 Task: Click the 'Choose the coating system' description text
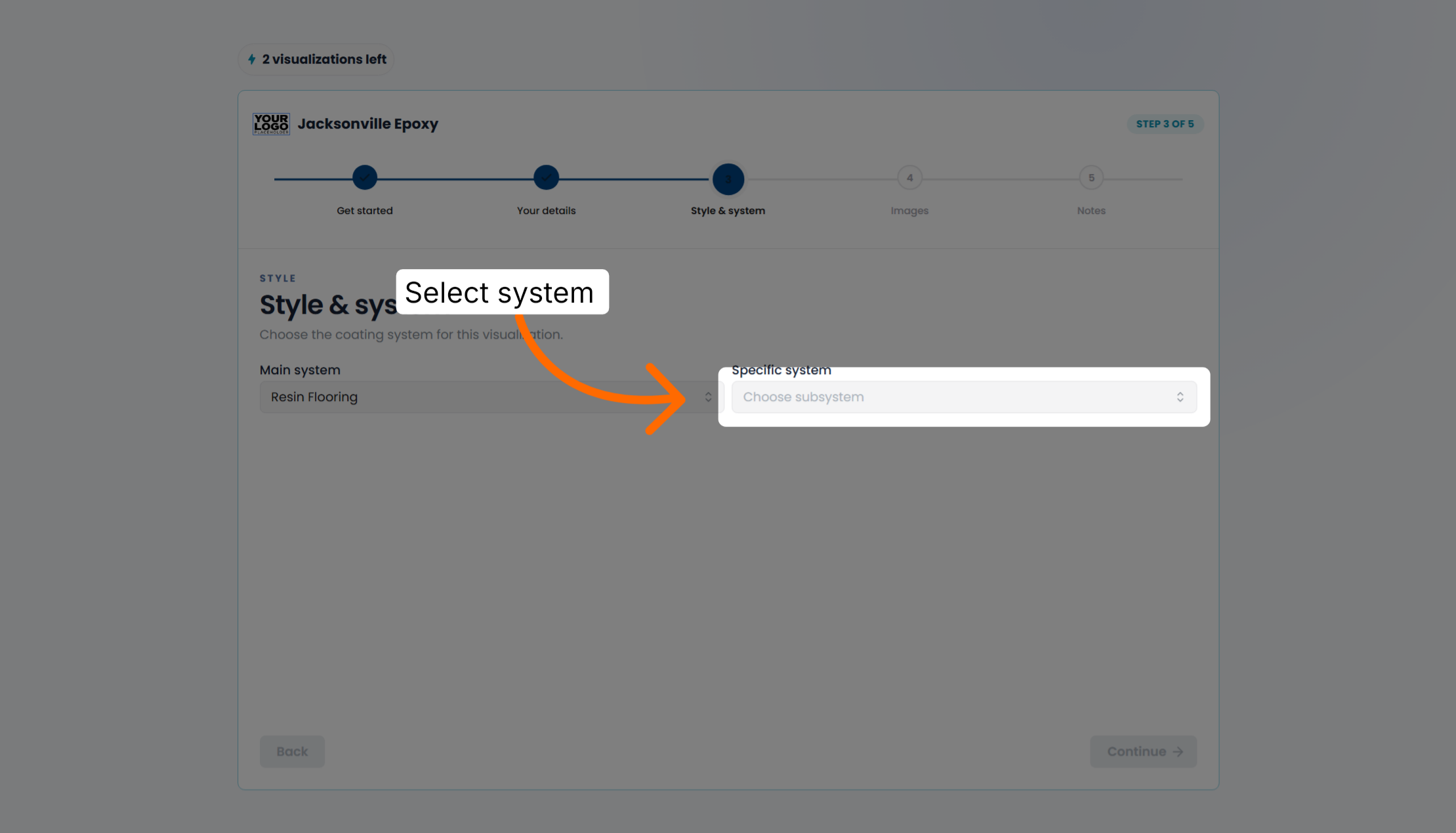(x=411, y=335)
